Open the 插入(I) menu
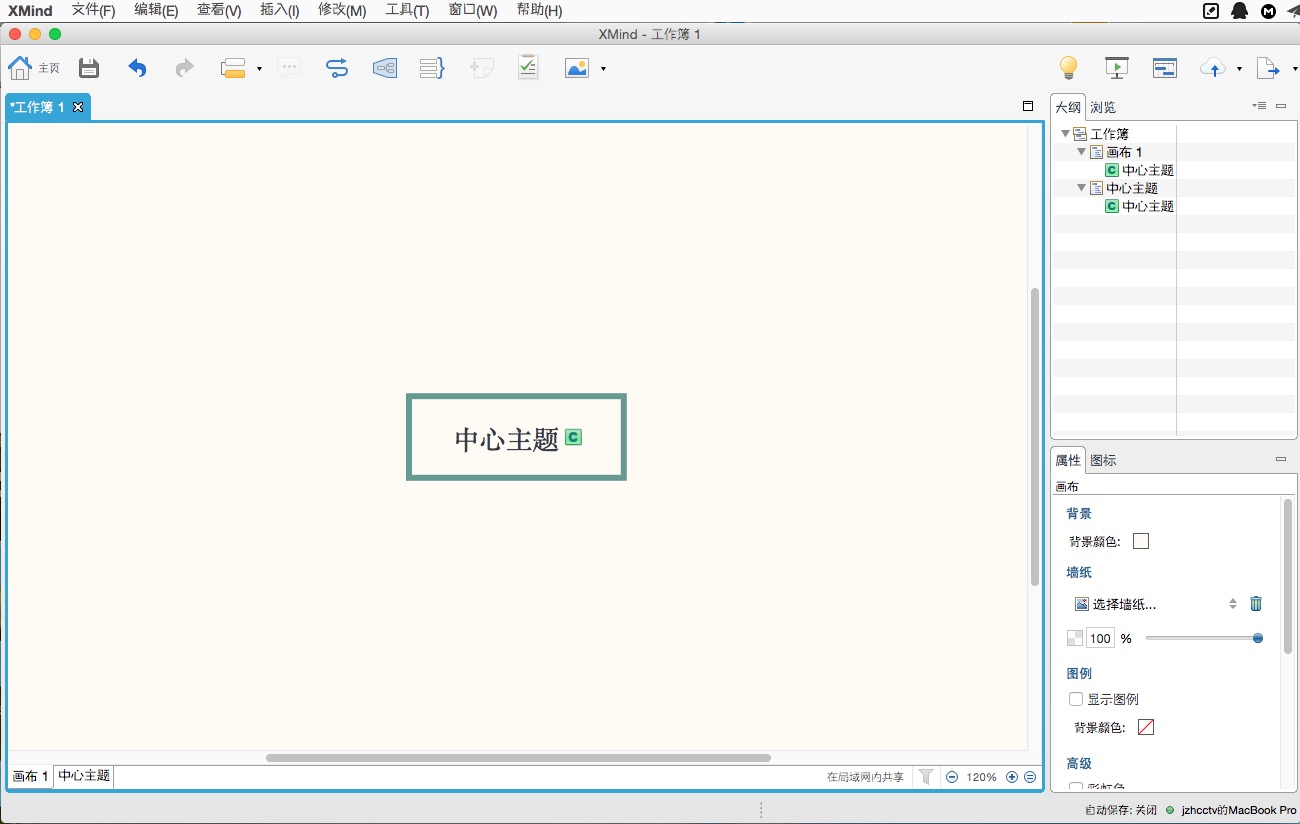This screenshot has width=1300, height=824. 279,10
